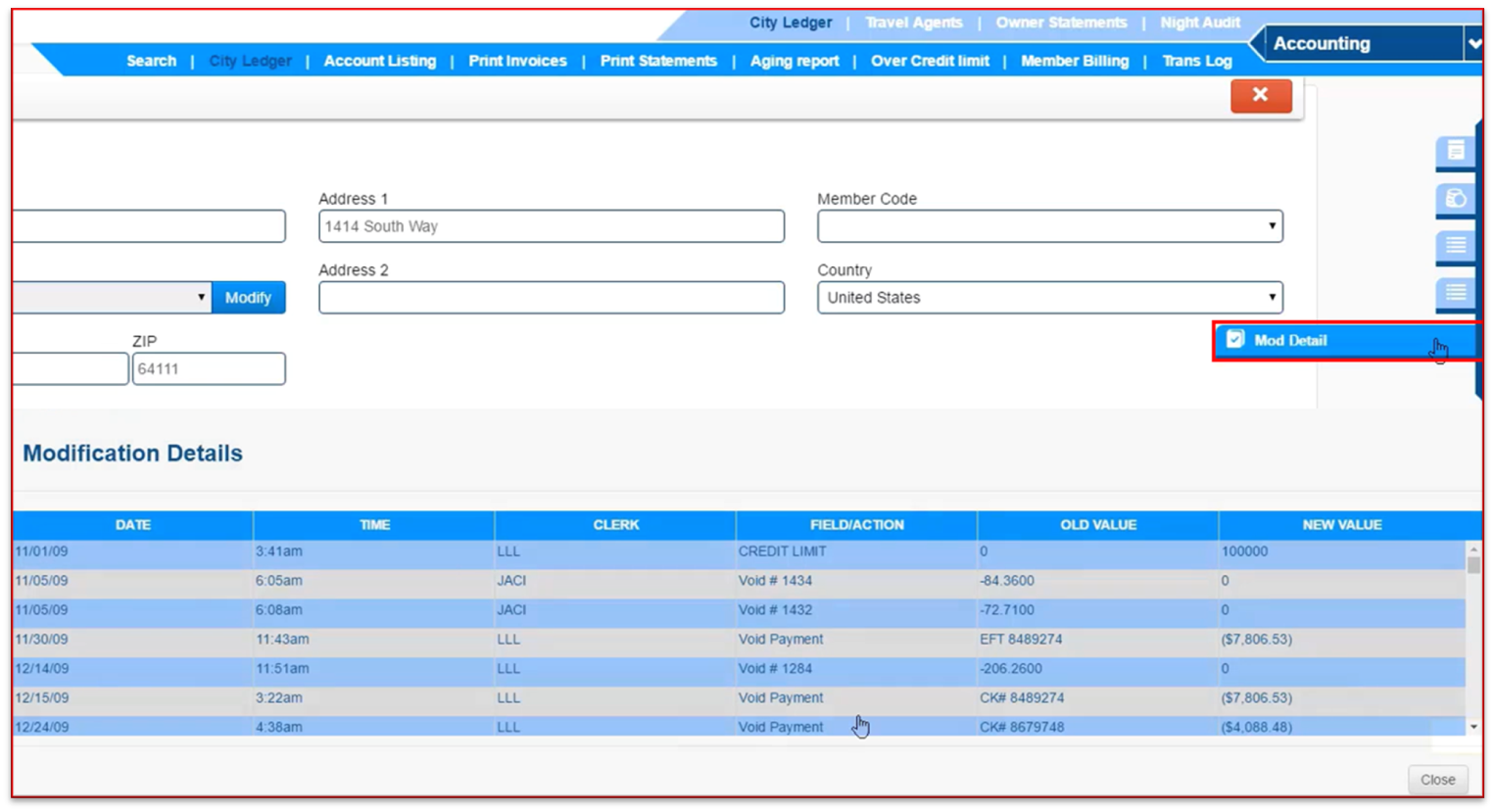
Task: Click the table scrollbar down arrow
Action: pos(1473,727)
